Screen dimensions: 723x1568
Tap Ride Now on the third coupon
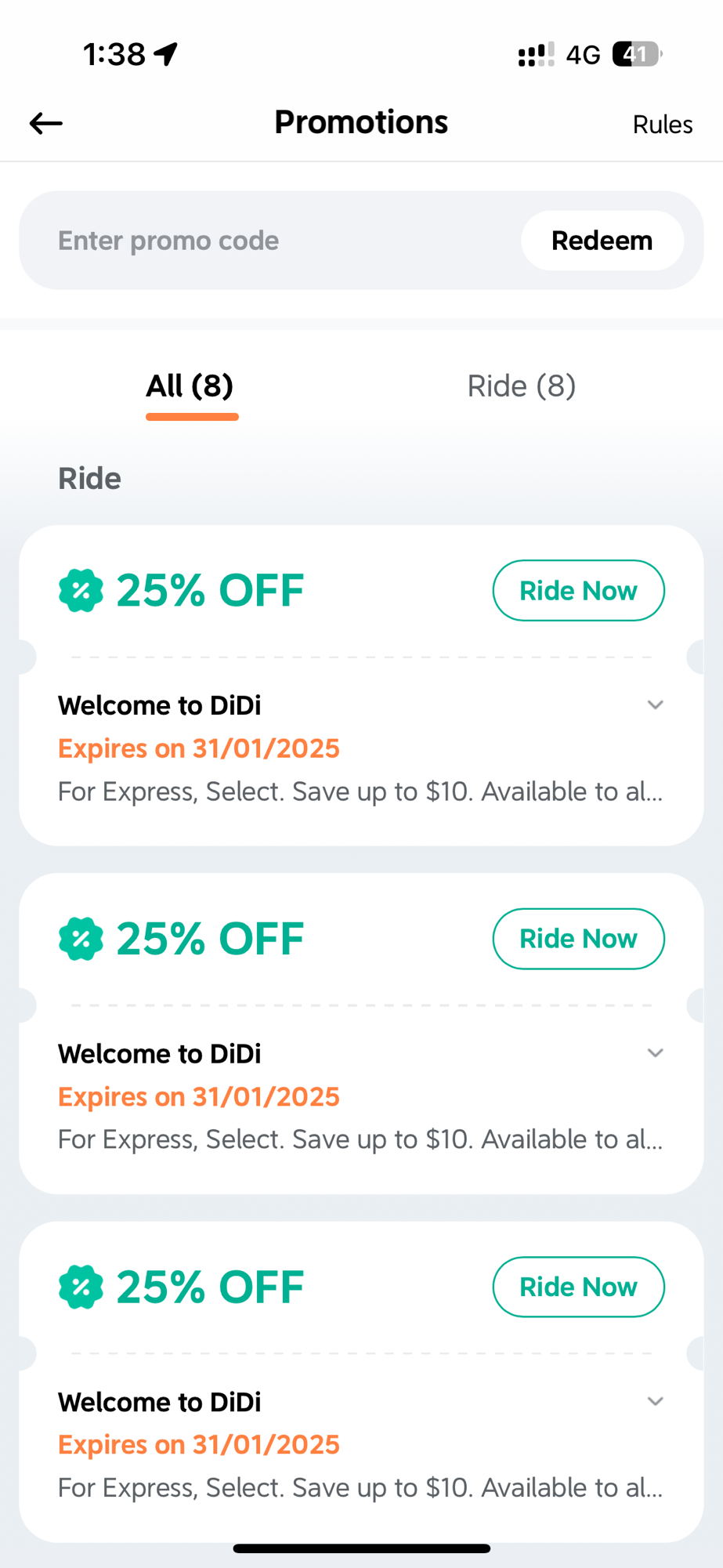(x=578, y=1287)
